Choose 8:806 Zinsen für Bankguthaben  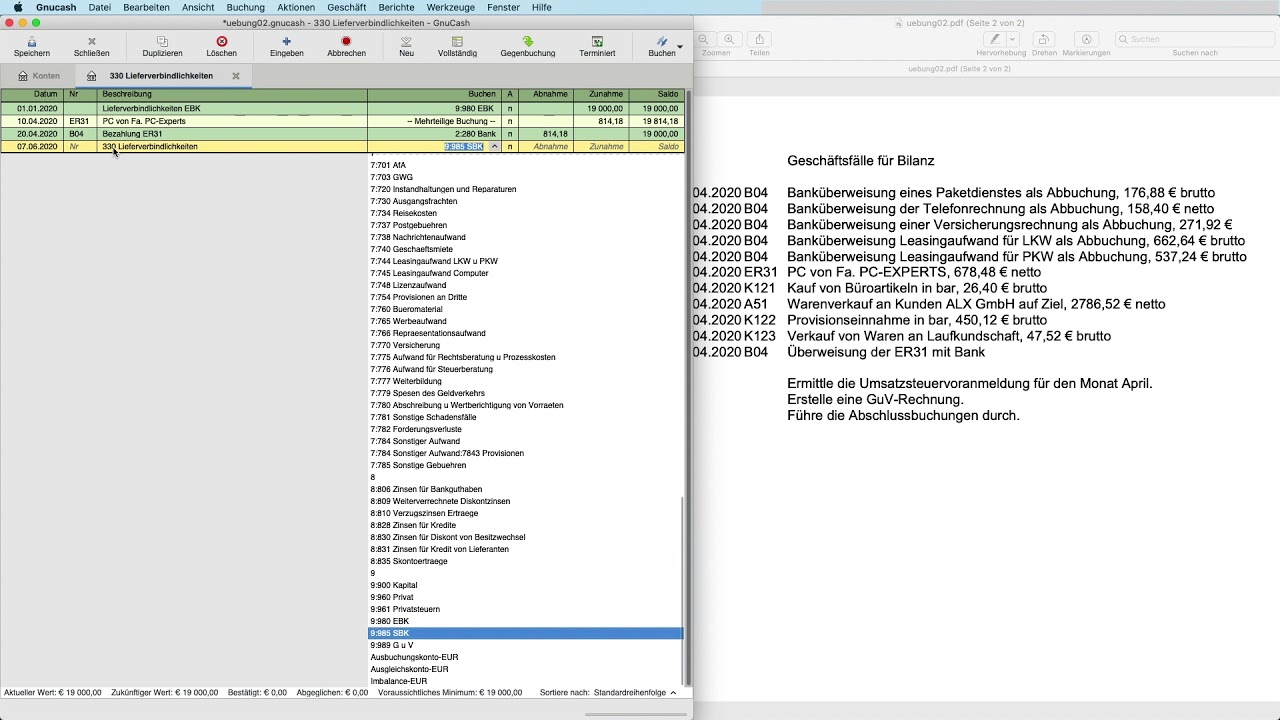525,489
